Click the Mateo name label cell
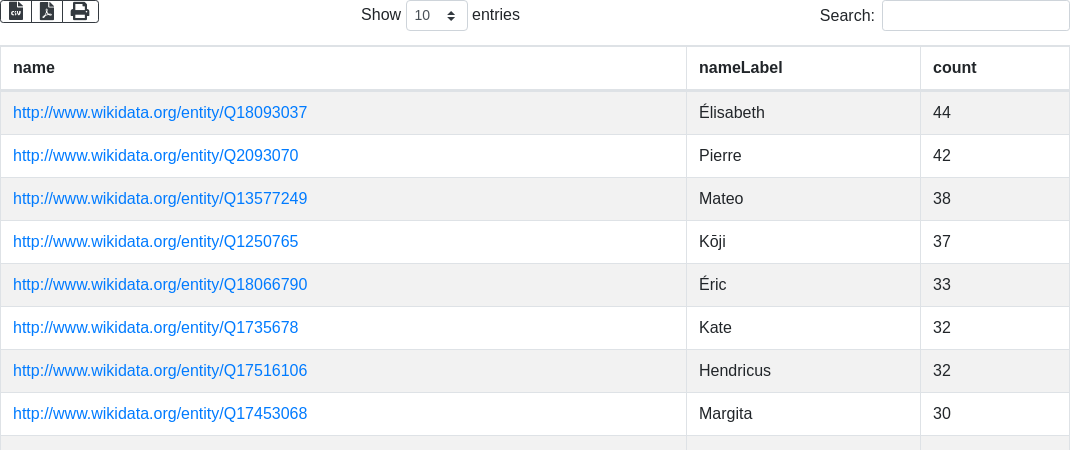Viewport: 1070px width, 450px height. 721,199
